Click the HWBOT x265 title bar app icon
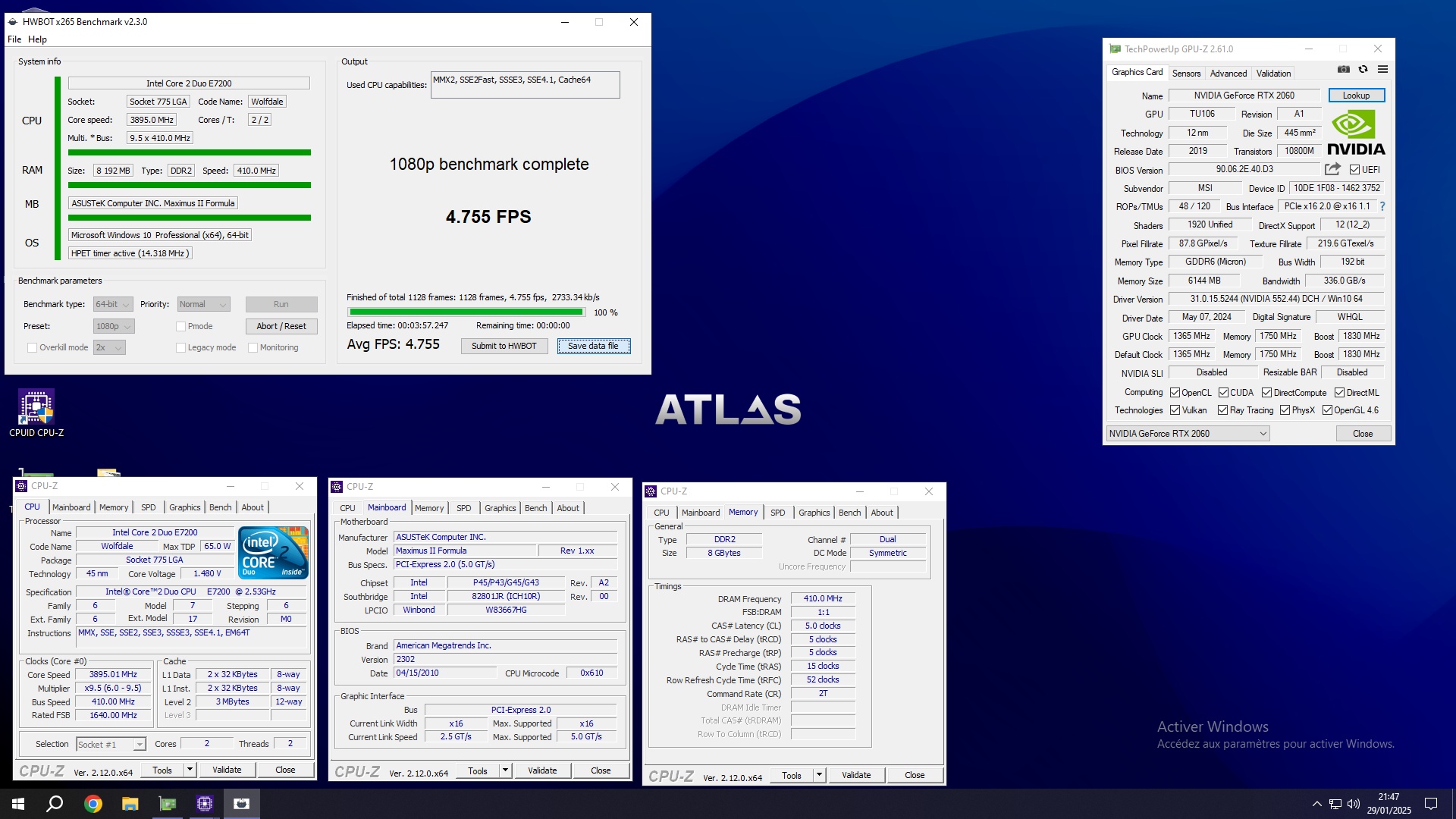 13,22
